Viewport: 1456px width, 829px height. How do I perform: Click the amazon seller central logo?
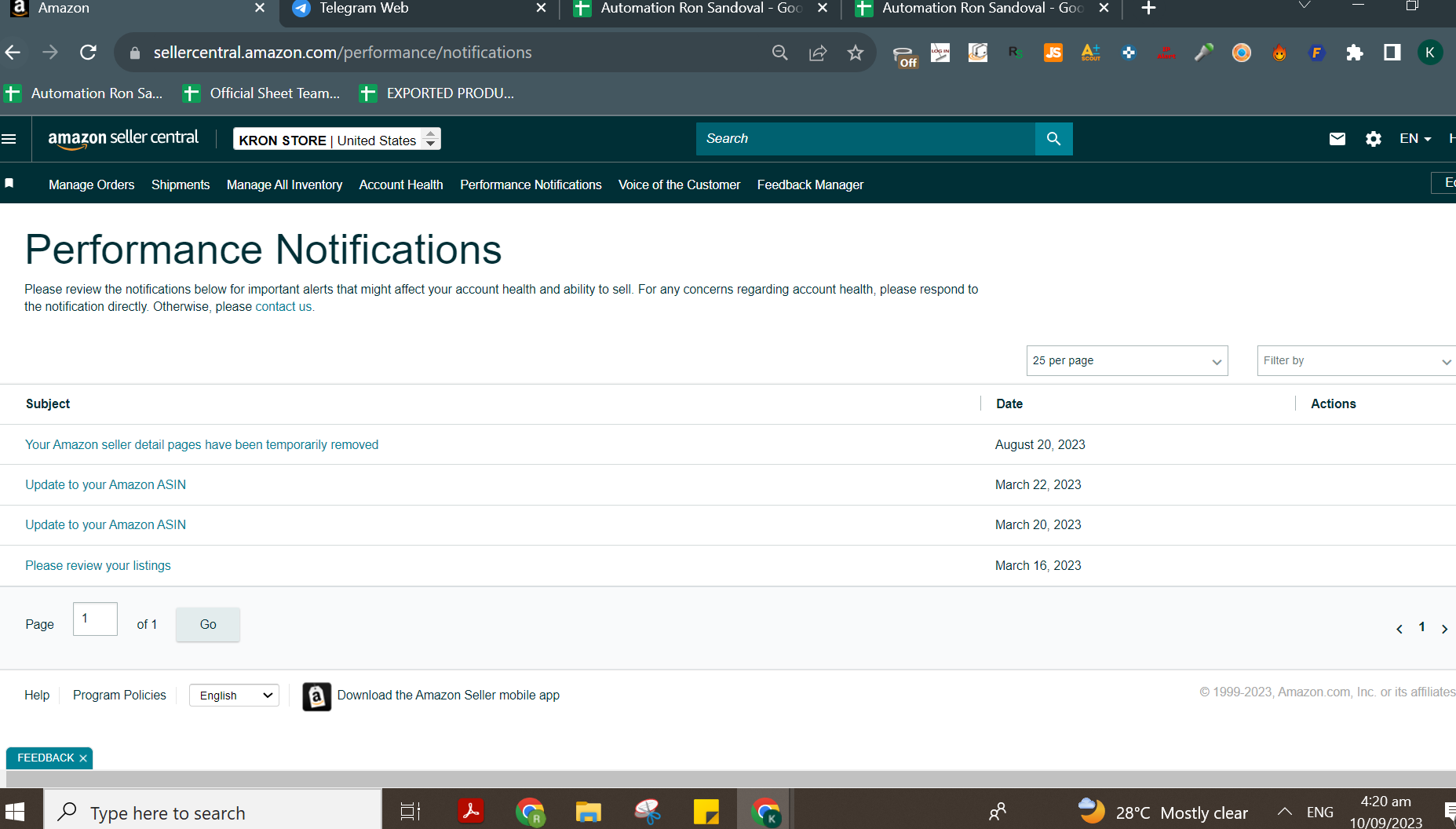pos(123,138)
